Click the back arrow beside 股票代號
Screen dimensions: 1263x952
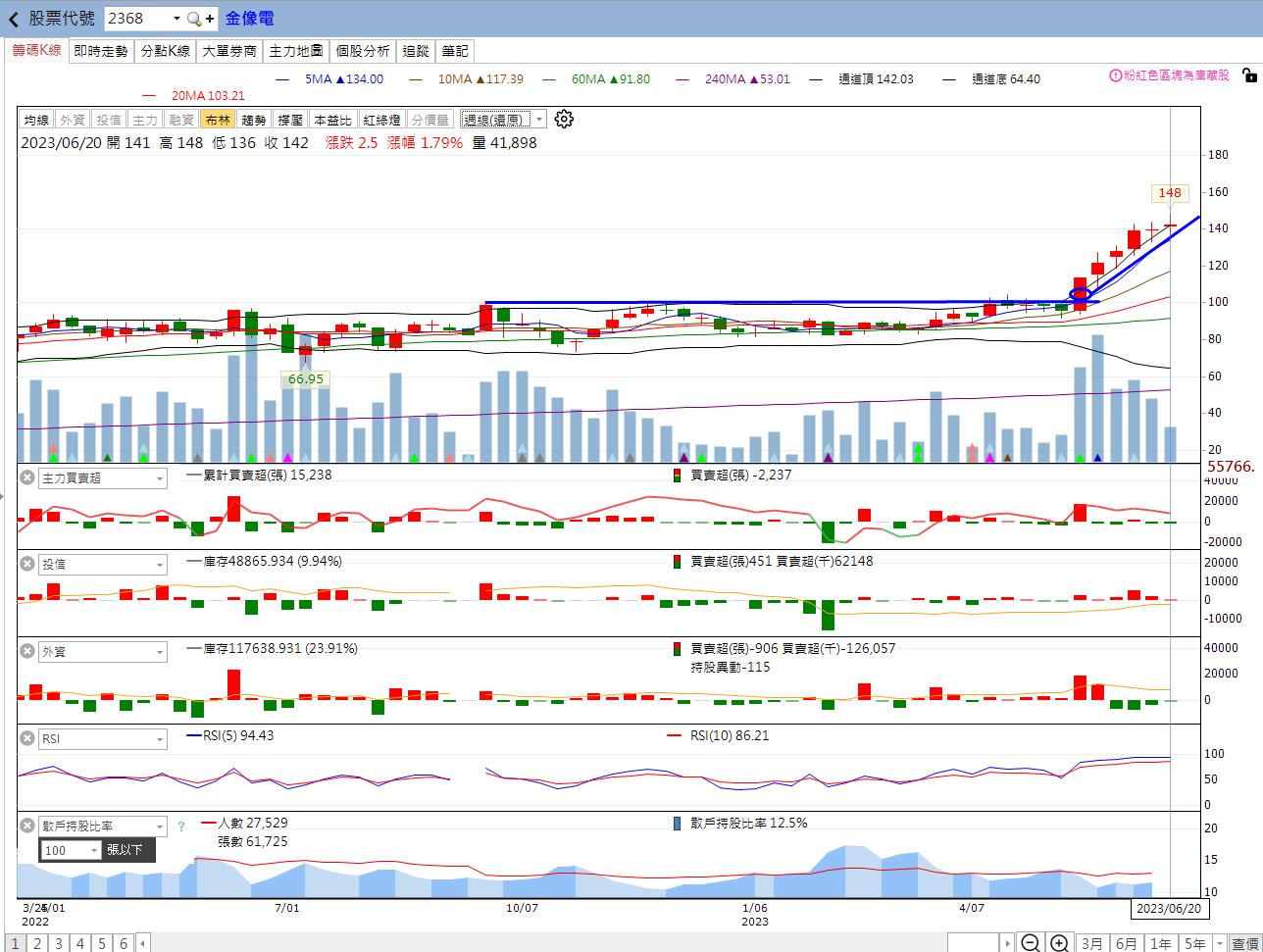point(14,19)
